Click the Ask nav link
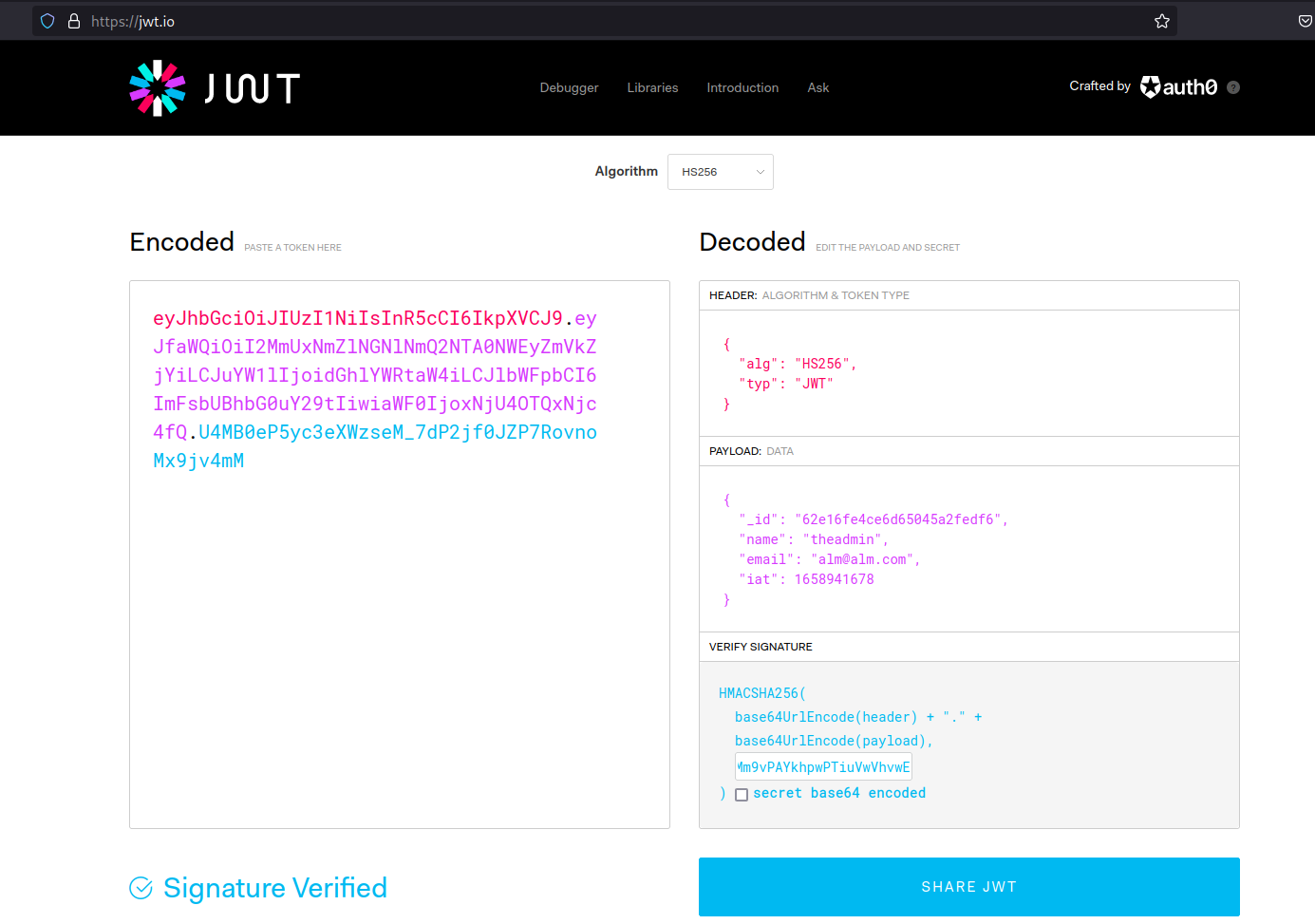This screenshot has height=924, width=1315. point(817,87)
